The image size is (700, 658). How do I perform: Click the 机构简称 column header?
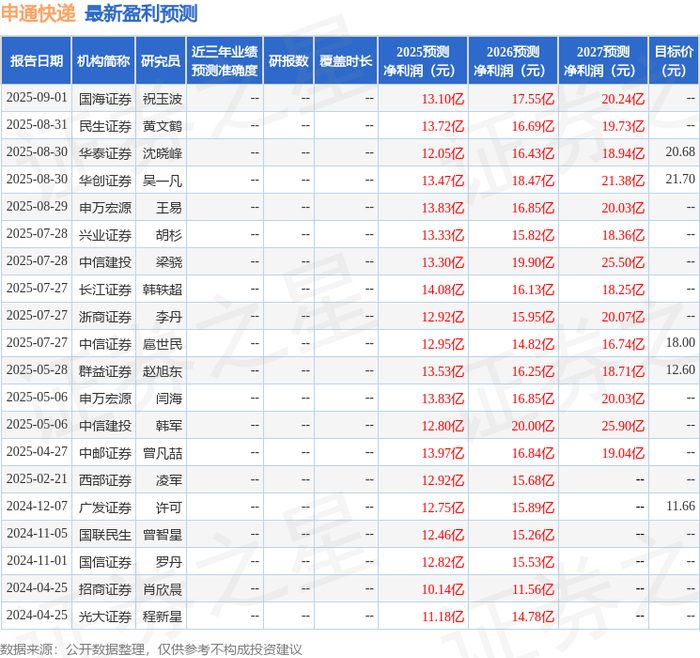pyautogui.click(x=103, y=61)
